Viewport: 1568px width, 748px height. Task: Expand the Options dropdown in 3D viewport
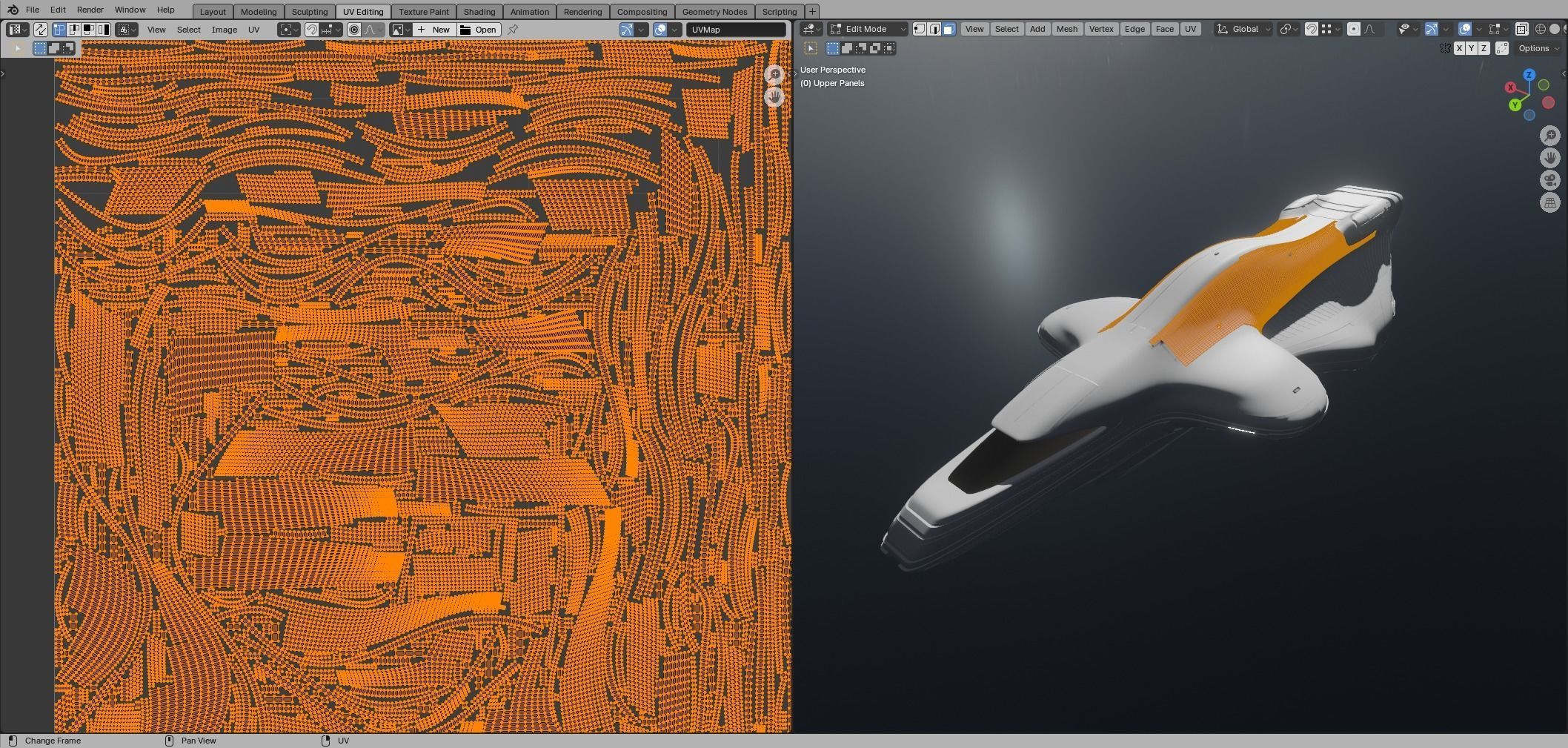1538,48
